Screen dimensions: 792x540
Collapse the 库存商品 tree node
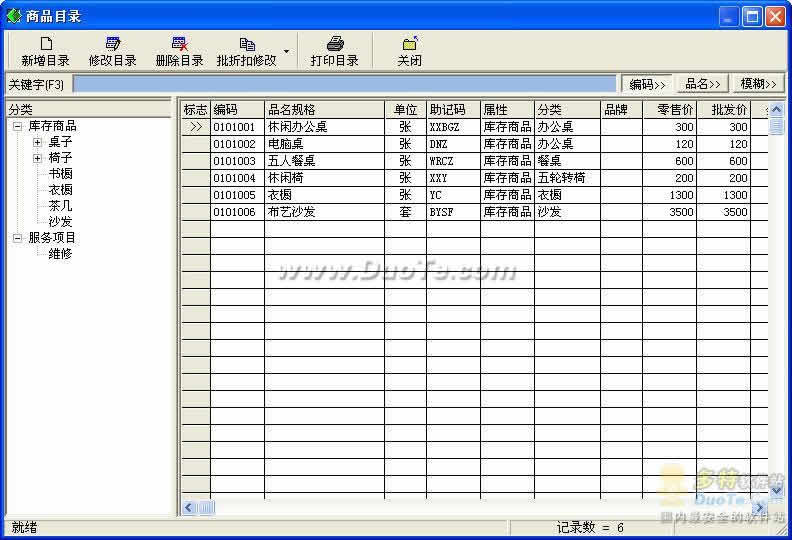(x=18, y=126)
